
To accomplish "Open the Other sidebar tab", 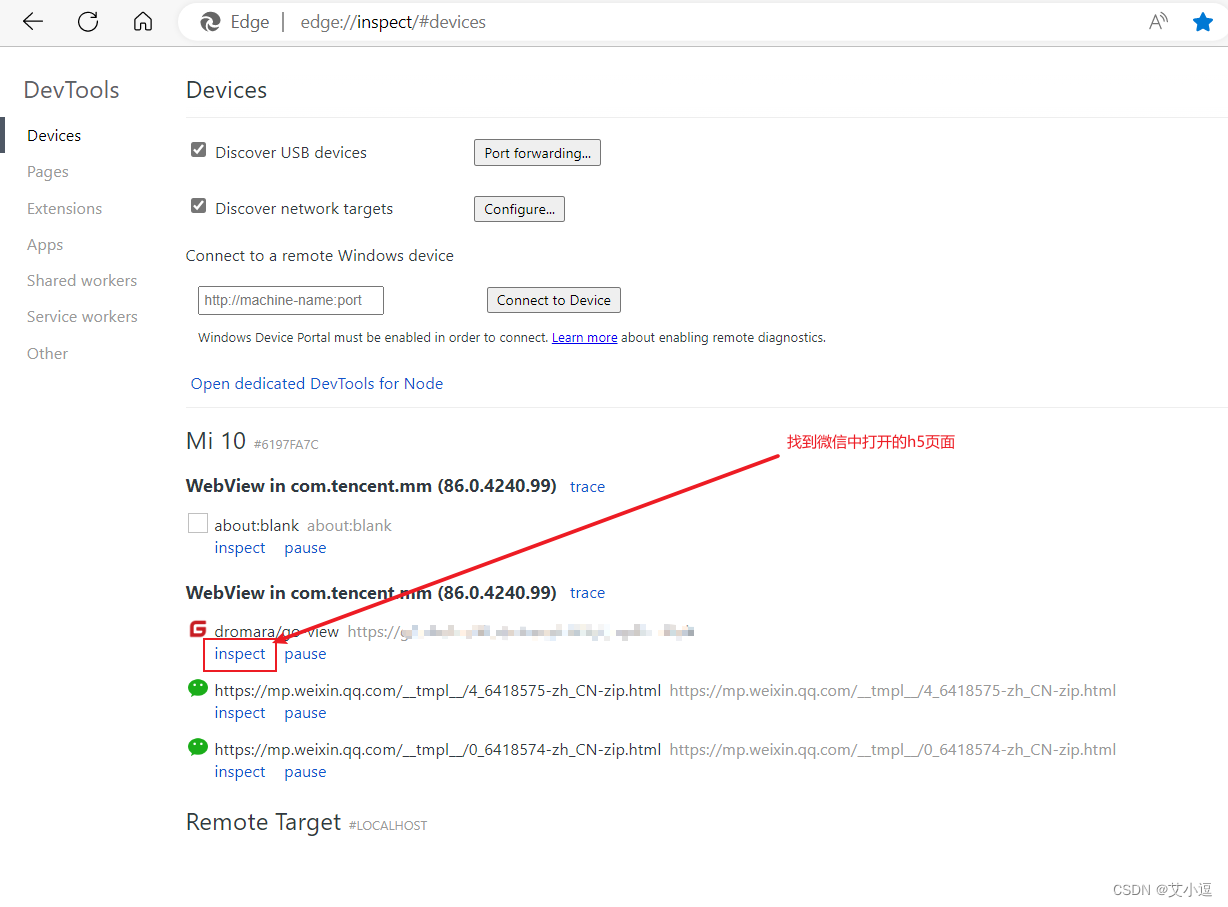I will [x=47, y=354].
